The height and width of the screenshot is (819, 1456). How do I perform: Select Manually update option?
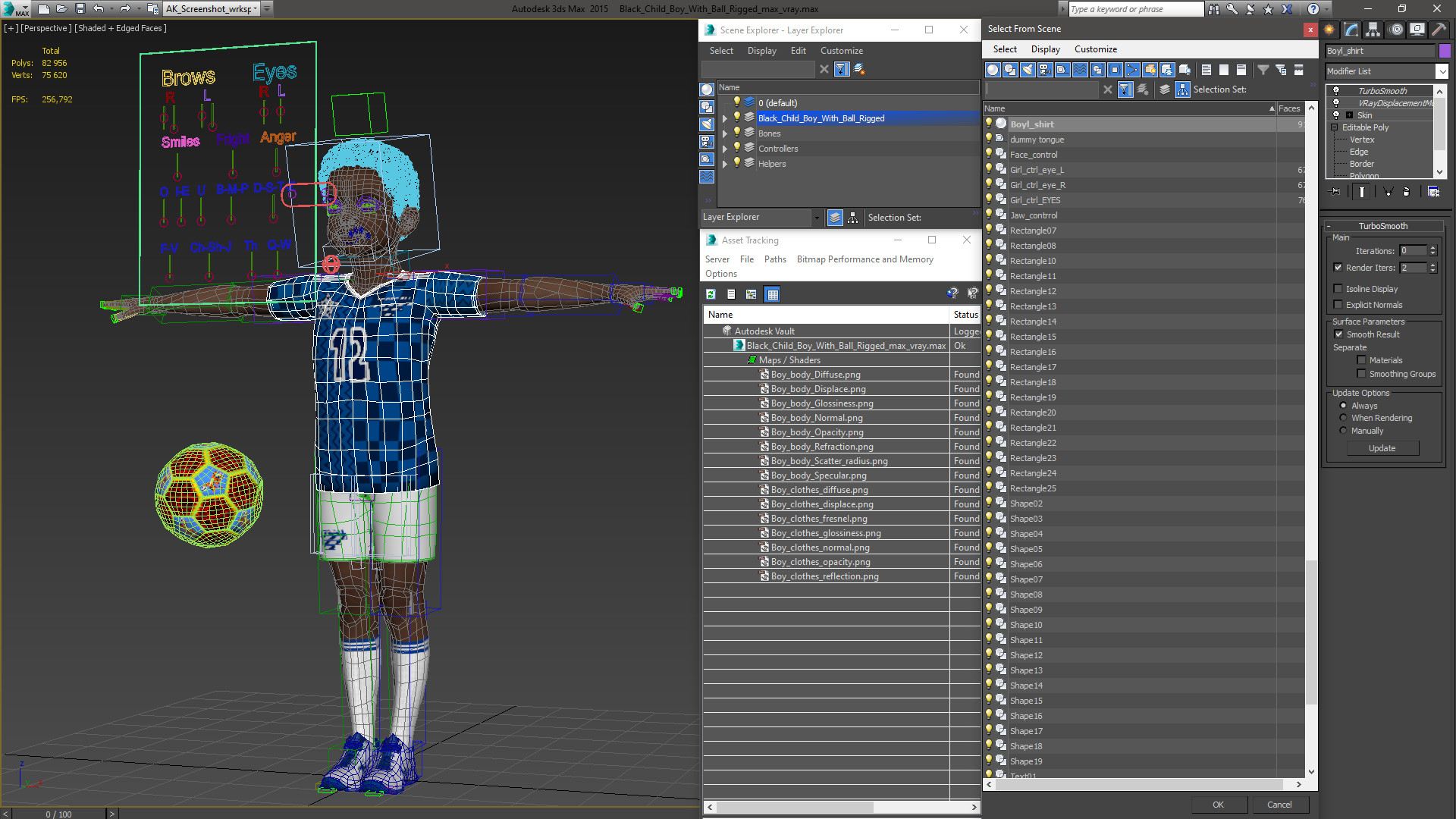pyautogui.click(x=1343, y=431)
